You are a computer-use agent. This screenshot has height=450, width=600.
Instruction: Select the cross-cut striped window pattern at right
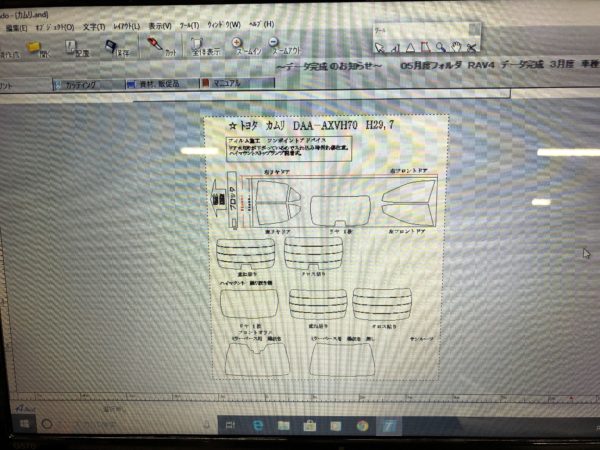coord(382,304)
